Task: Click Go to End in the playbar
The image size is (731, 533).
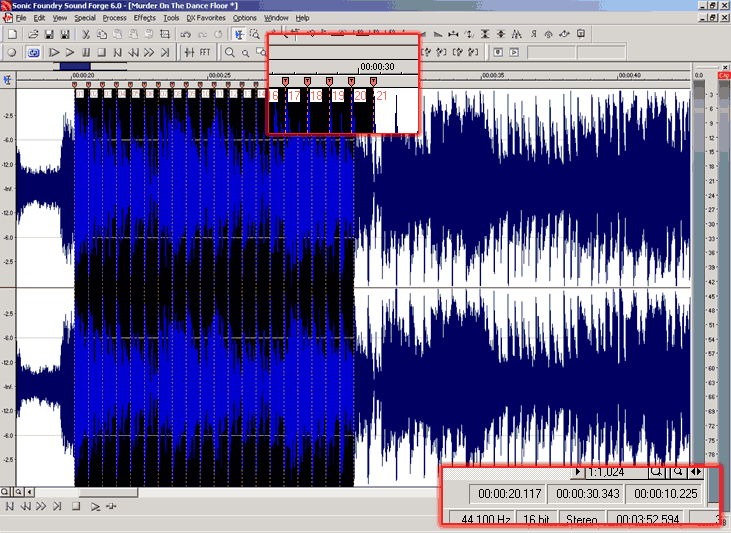Action: 57,506
